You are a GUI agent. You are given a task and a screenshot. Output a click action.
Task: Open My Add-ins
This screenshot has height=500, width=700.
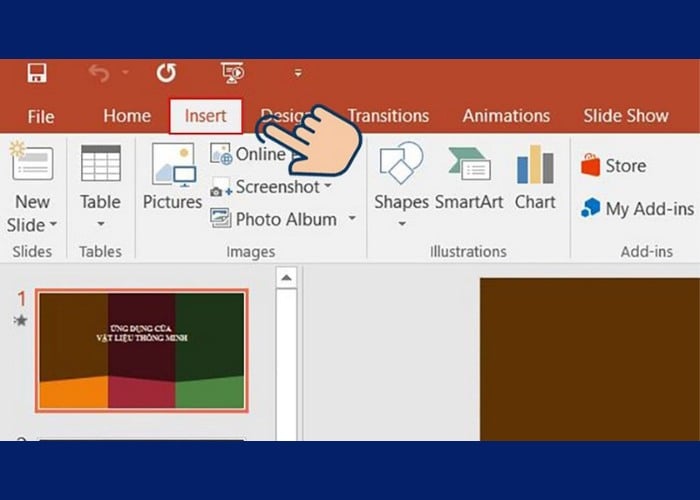tap(637, 209)
